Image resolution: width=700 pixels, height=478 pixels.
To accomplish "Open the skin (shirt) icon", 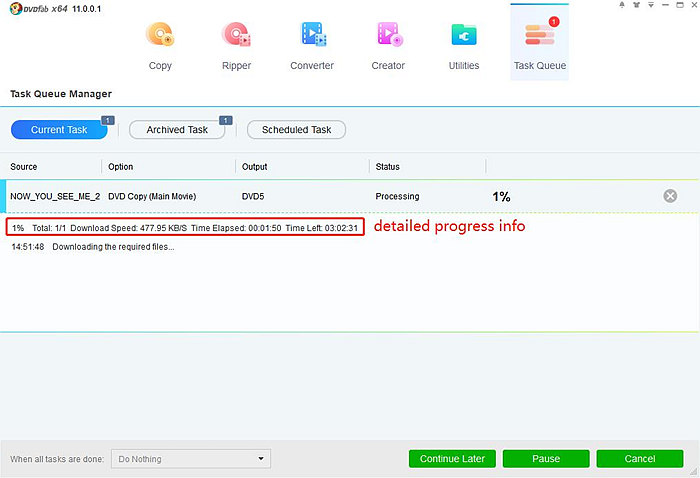I will (637, 5).
